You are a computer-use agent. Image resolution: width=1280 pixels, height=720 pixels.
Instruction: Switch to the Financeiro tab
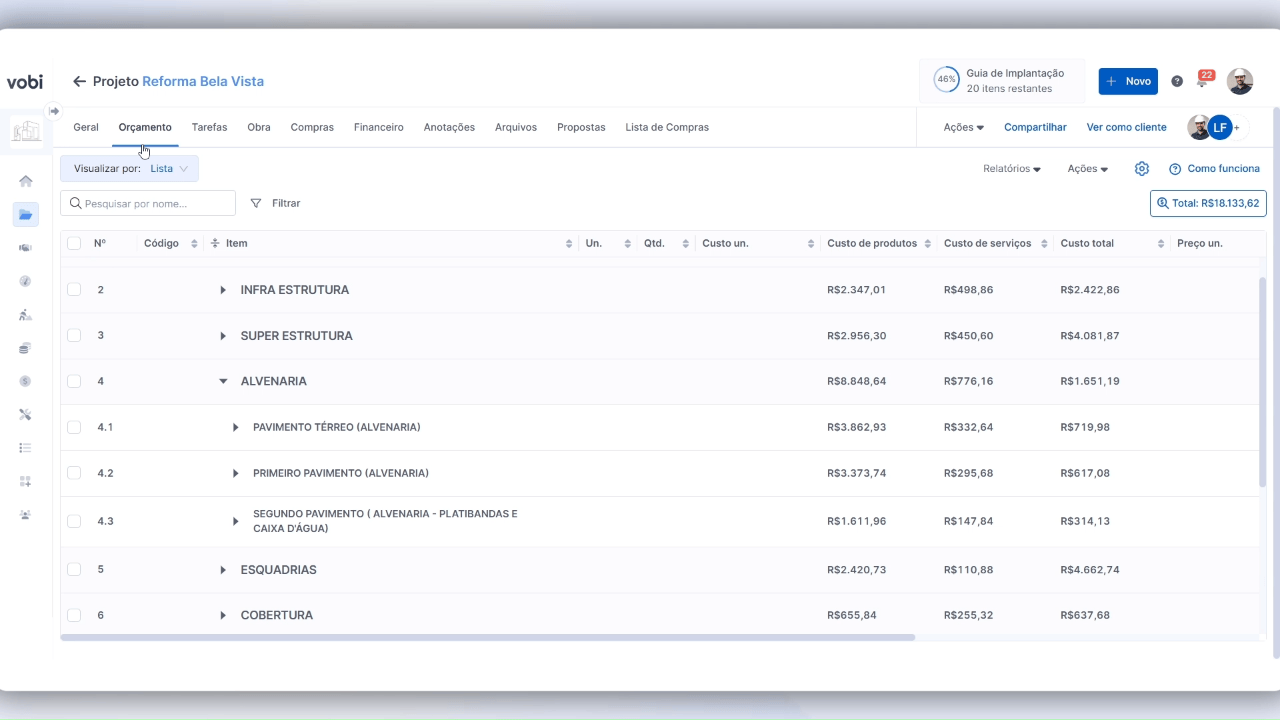tap(379, 127)
